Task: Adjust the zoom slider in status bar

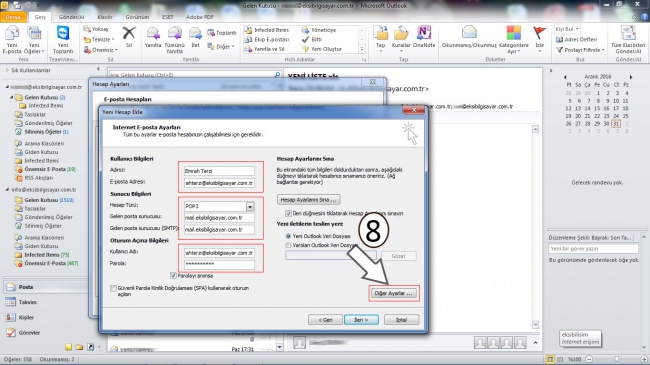Action: [x=616, y=359]
